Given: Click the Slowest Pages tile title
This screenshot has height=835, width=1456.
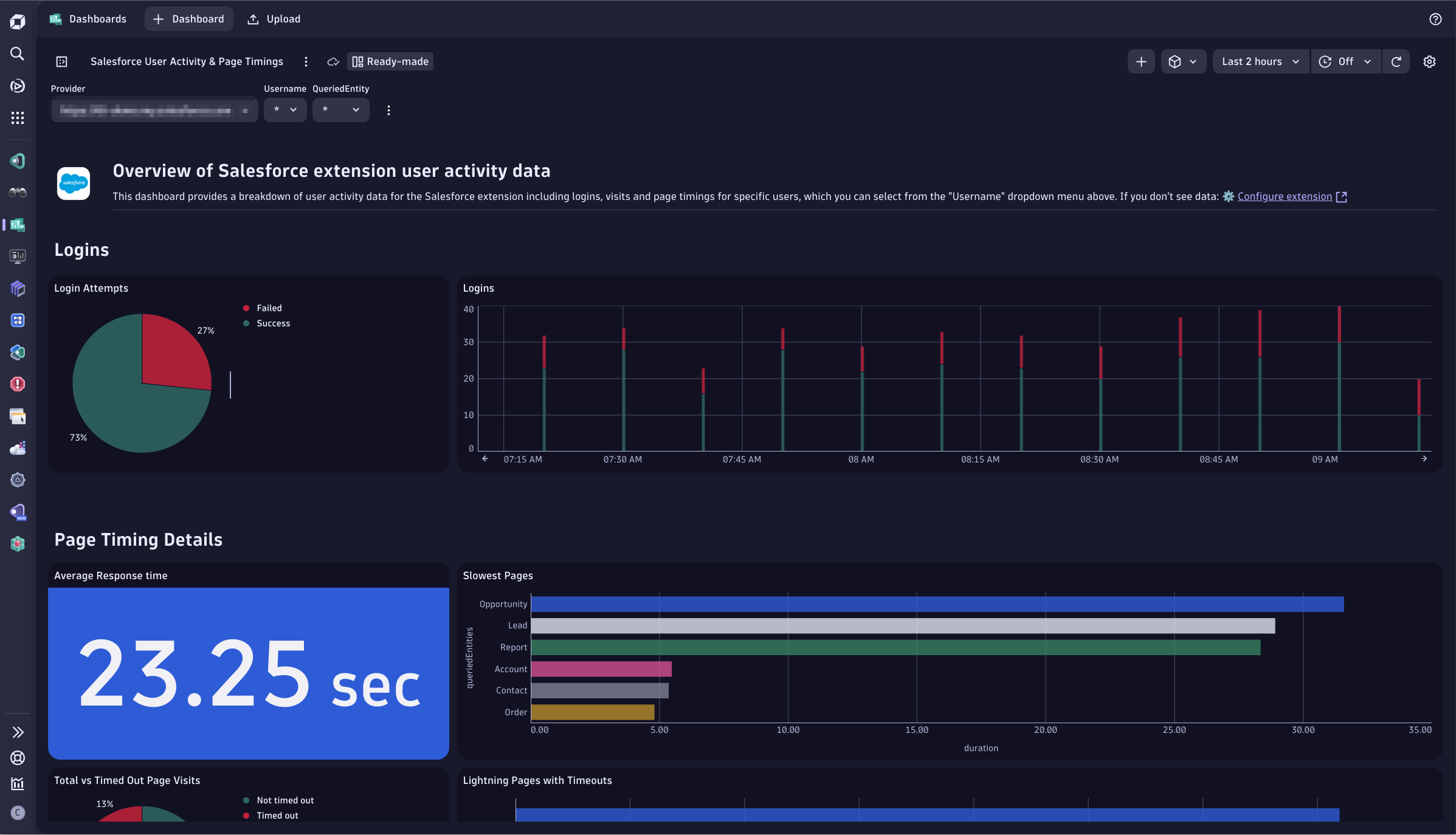Looking at the screenshot, I should coord(498,576).
